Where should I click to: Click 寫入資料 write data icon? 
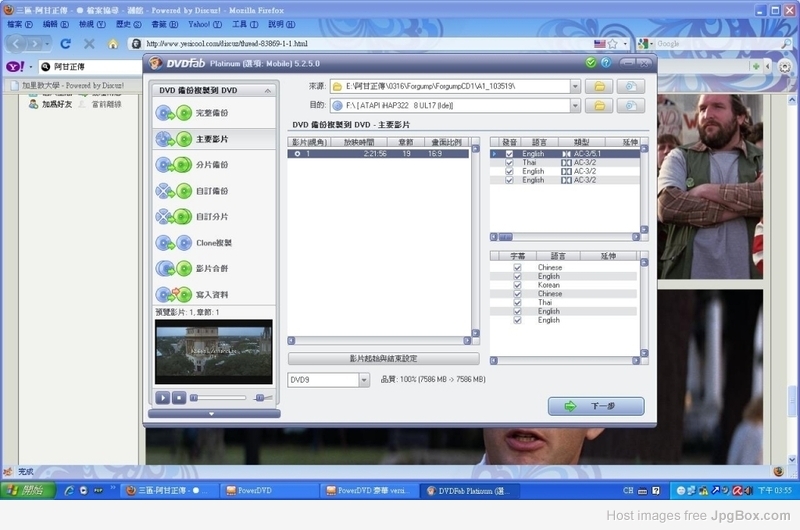coord(172,295)
